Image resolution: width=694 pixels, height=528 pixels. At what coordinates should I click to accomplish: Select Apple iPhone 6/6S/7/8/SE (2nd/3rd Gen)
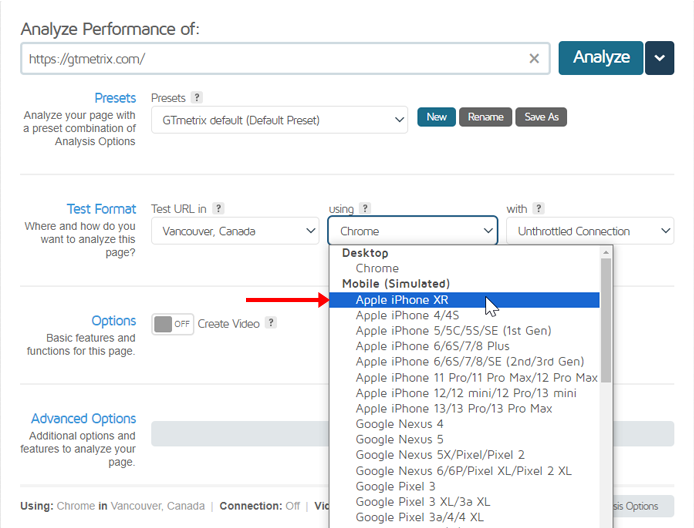[465, 362]
